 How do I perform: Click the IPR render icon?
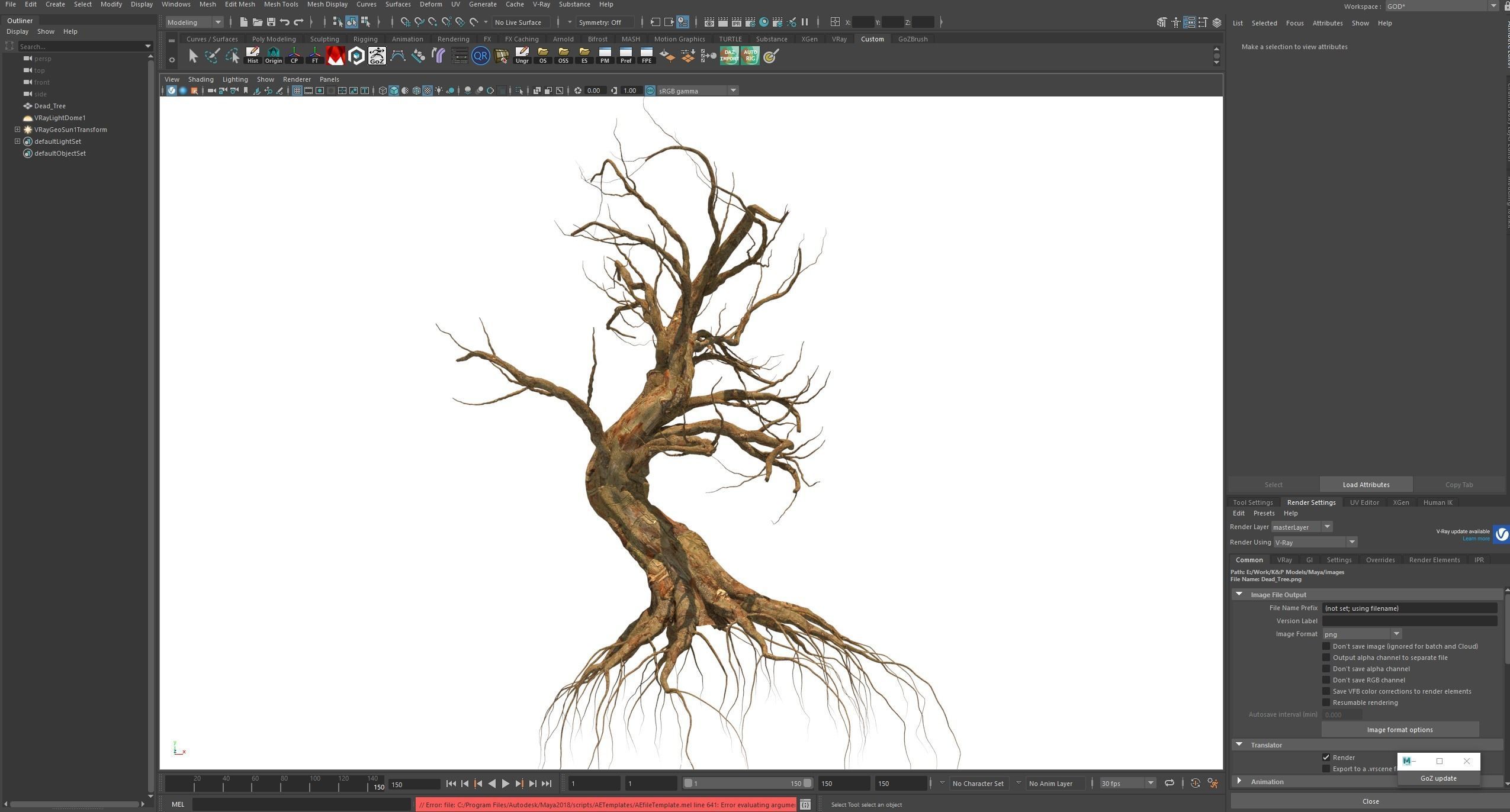click(737, 22)
